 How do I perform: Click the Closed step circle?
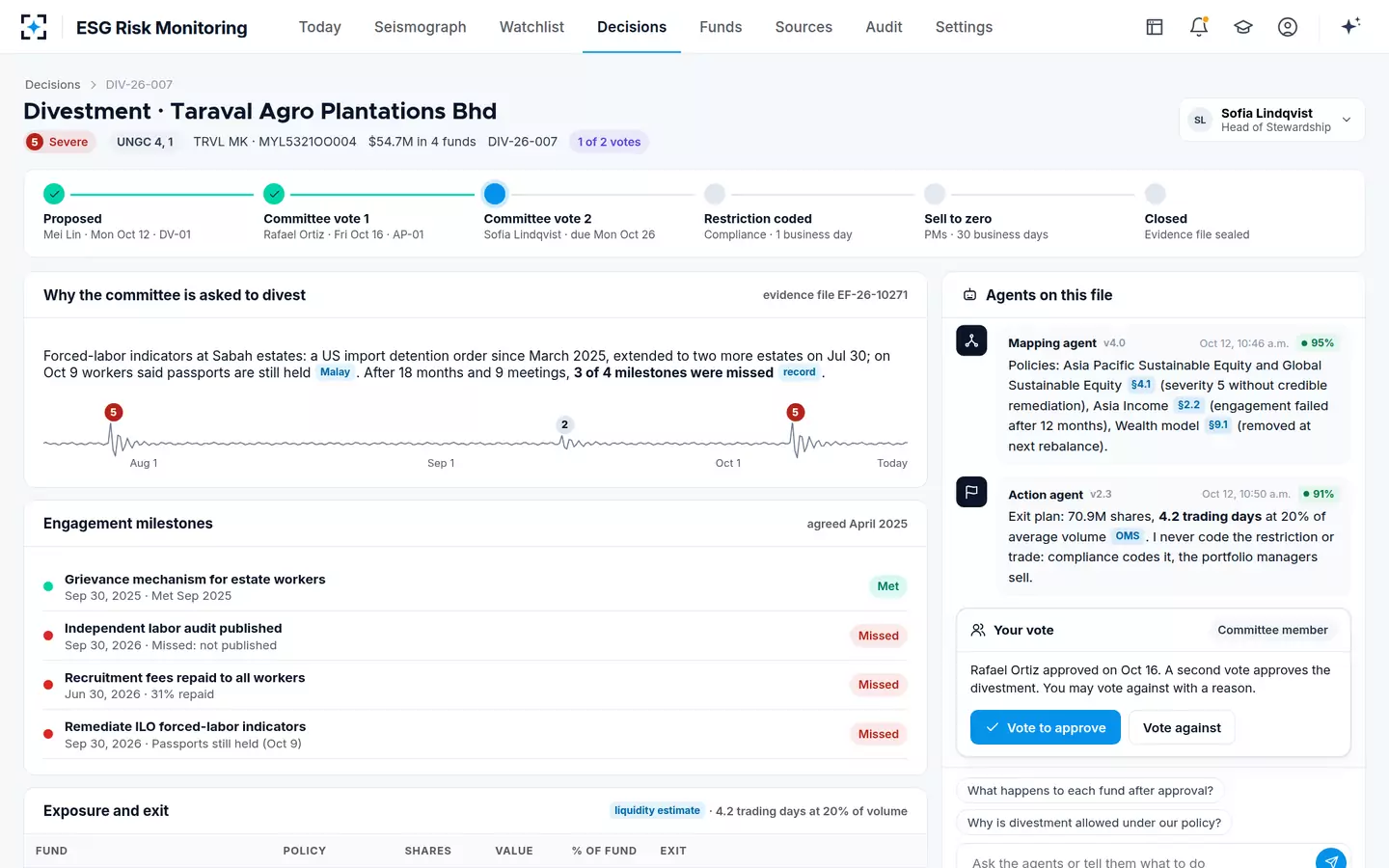click(1156, 194)
